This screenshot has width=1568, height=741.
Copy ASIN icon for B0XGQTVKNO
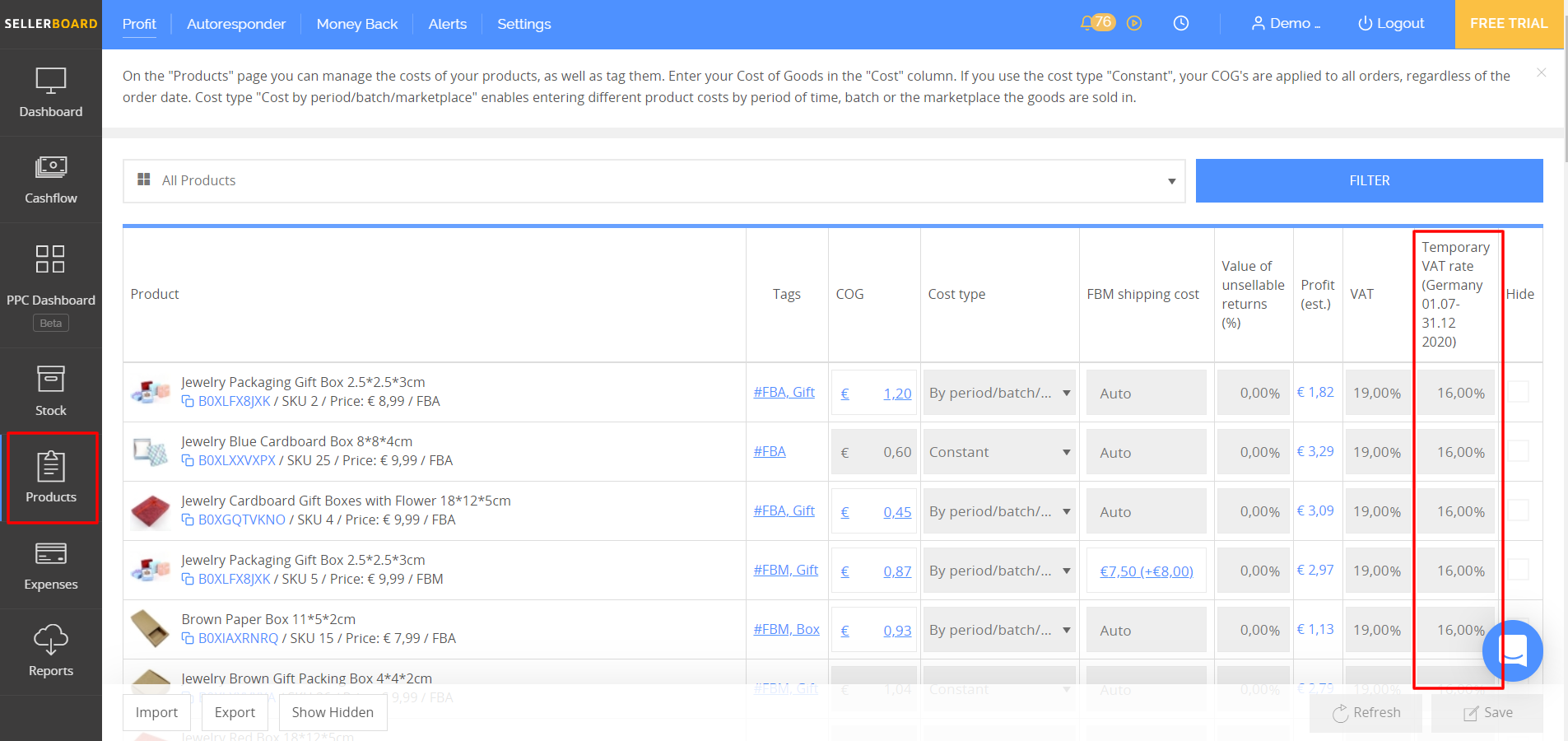pyautogui.click(x=188, y=520)
